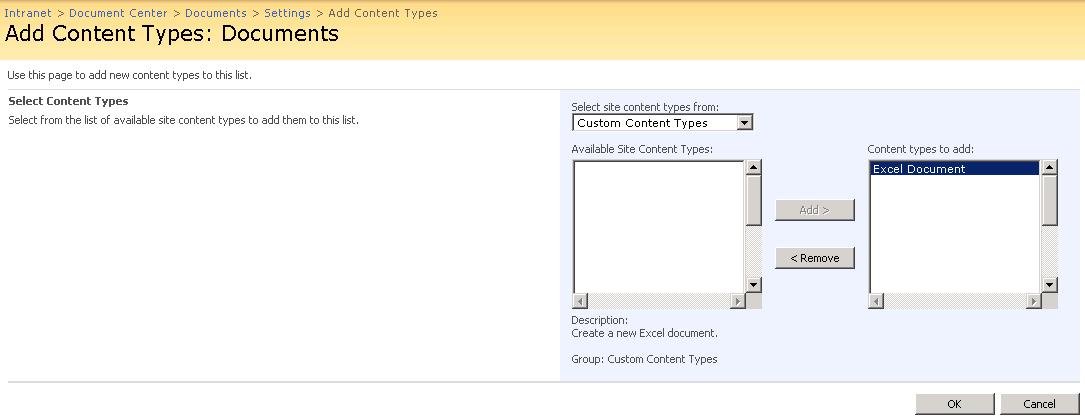The image size is (1085, 420).
Task: Click up arrow of Content types to add scrollbar
Action: tap(1050, 167)
